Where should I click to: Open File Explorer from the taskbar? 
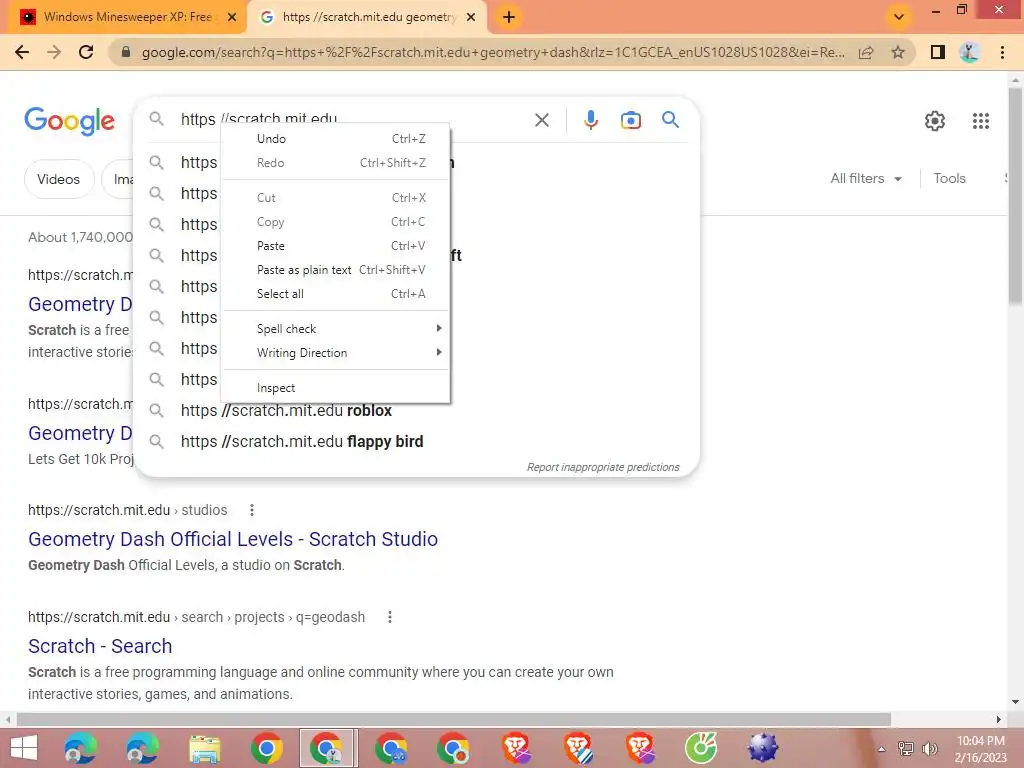(x=204, y=748)
